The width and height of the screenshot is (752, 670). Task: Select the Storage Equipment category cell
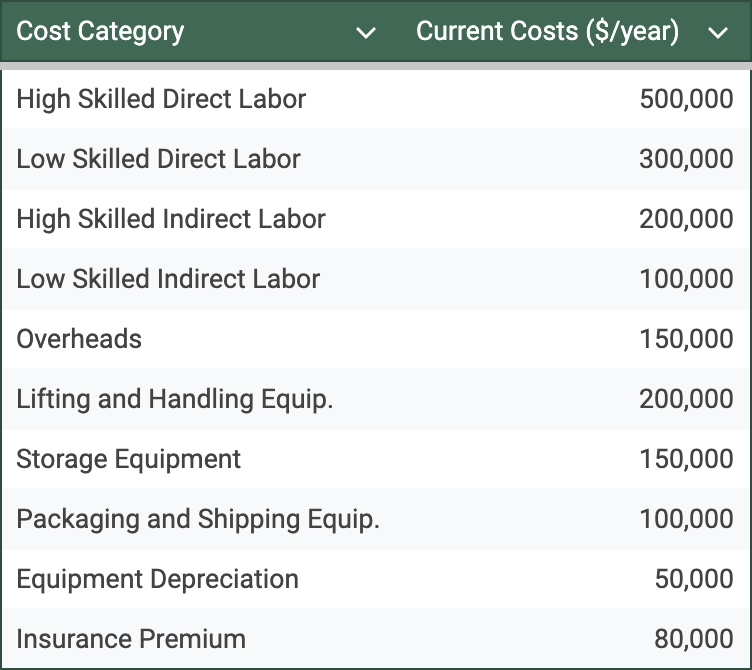(129, 459)
